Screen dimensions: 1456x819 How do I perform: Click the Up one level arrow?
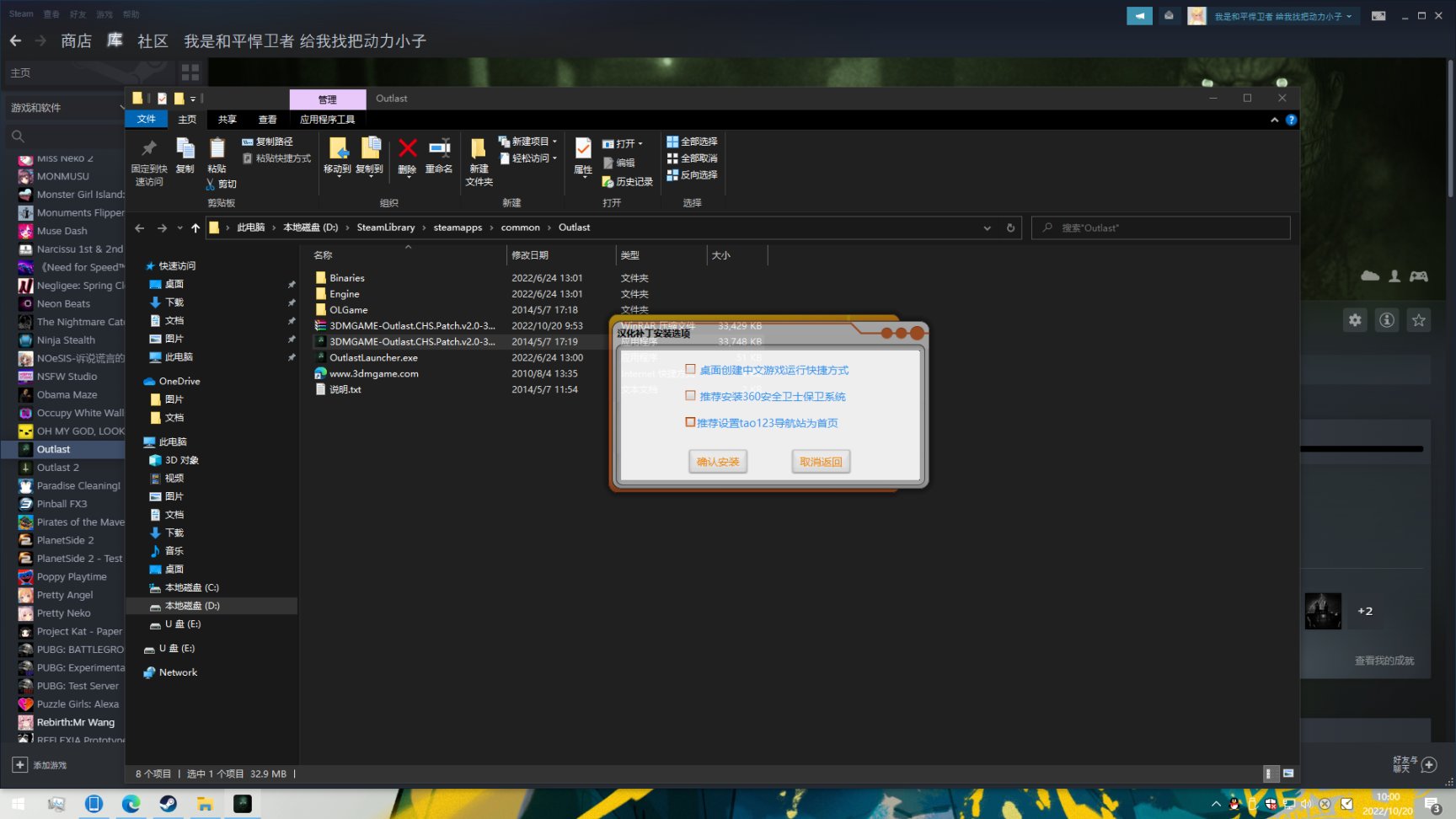click(x=195, y=227)
